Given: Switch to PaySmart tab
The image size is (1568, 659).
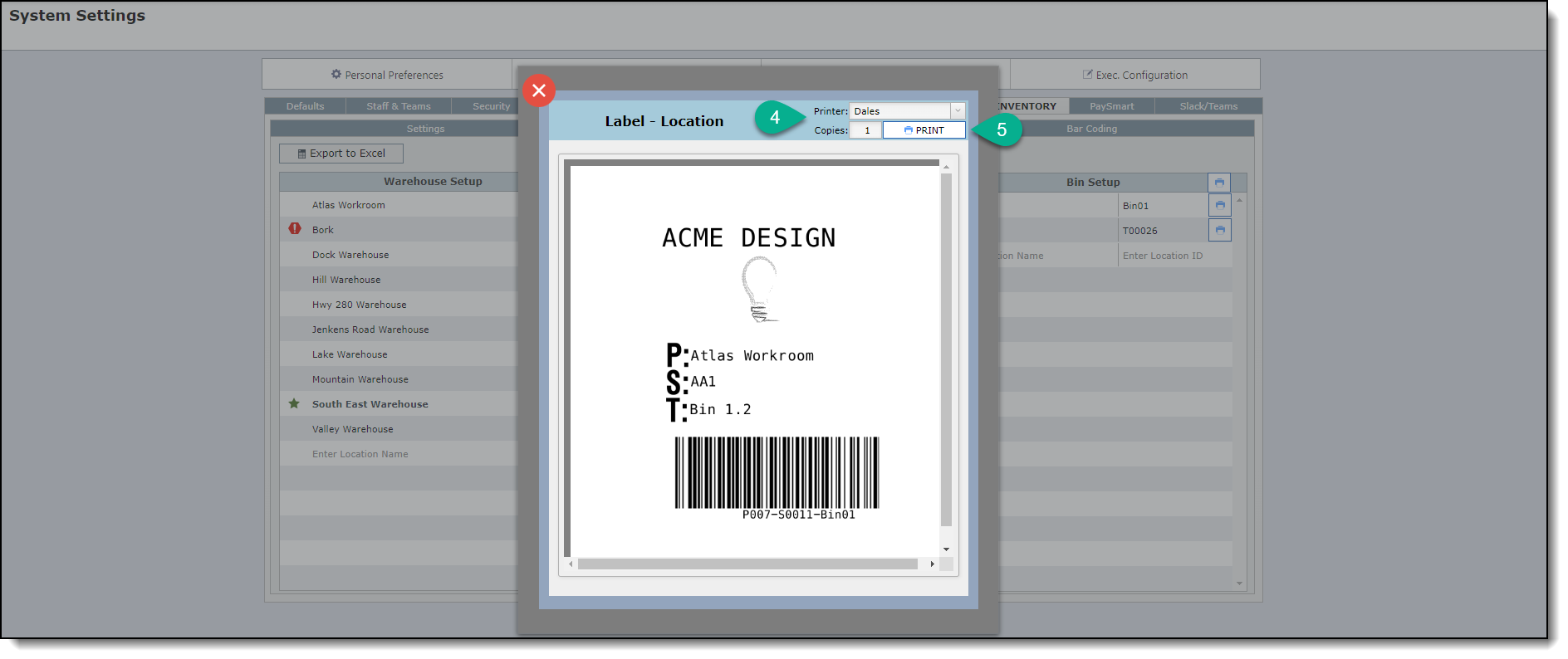Looking at the screenshot, I should tap(1112, 106).
